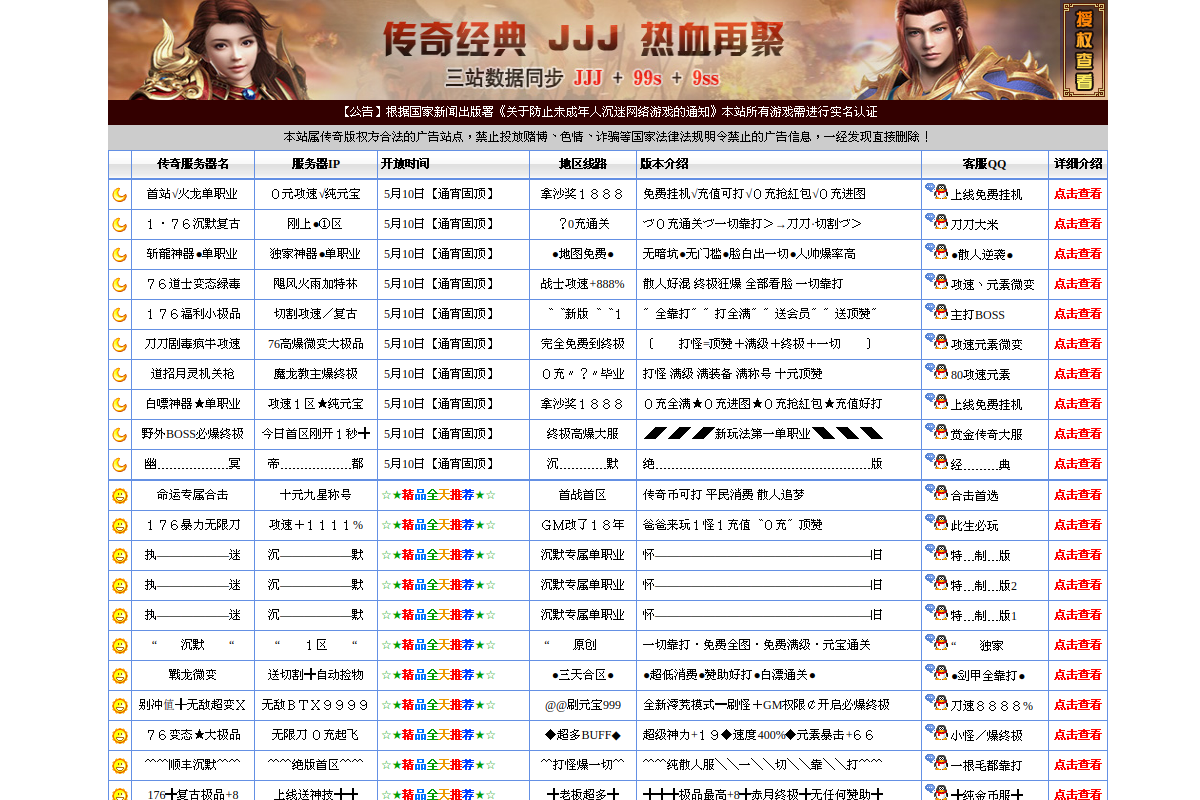Screen dimensions: 1200x800
Task: Click the 客服QQ column header
Action: click(x=985, y=164)
